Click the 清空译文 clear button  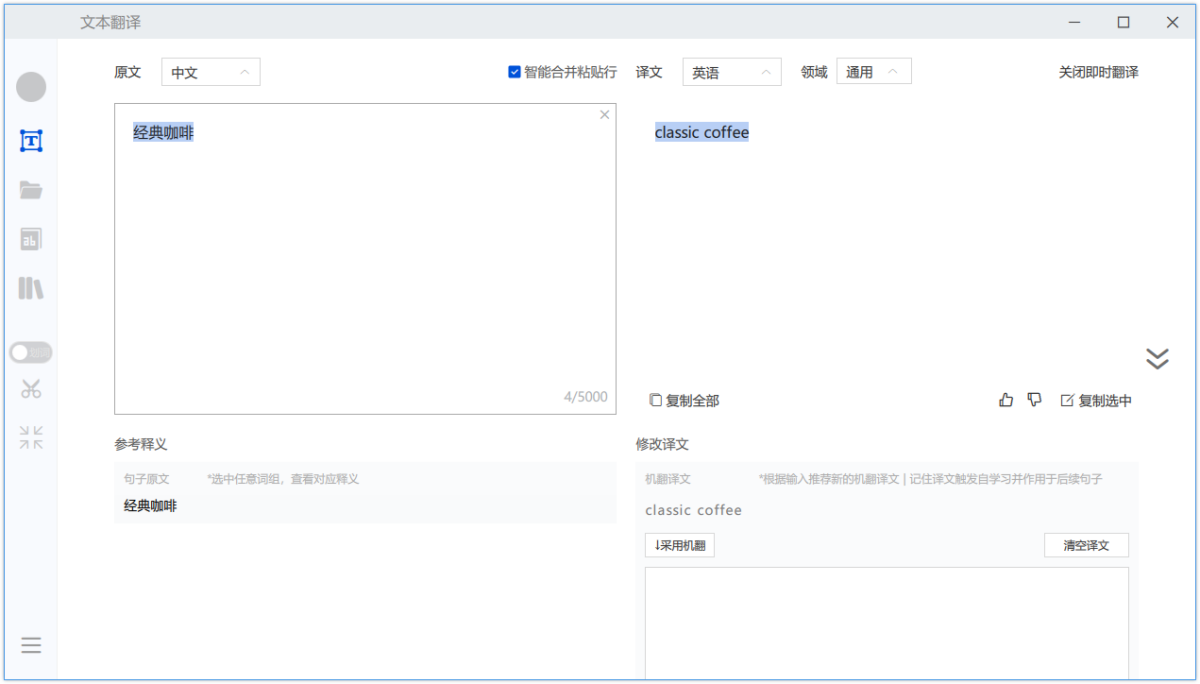1086,545
